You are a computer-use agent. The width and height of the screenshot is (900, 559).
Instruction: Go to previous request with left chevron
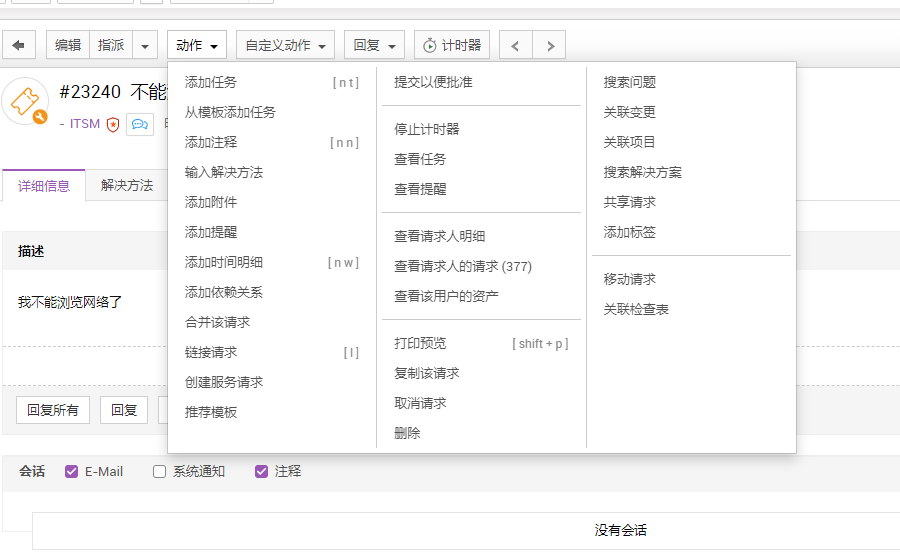pyautogui.click(x=515, y=45)
